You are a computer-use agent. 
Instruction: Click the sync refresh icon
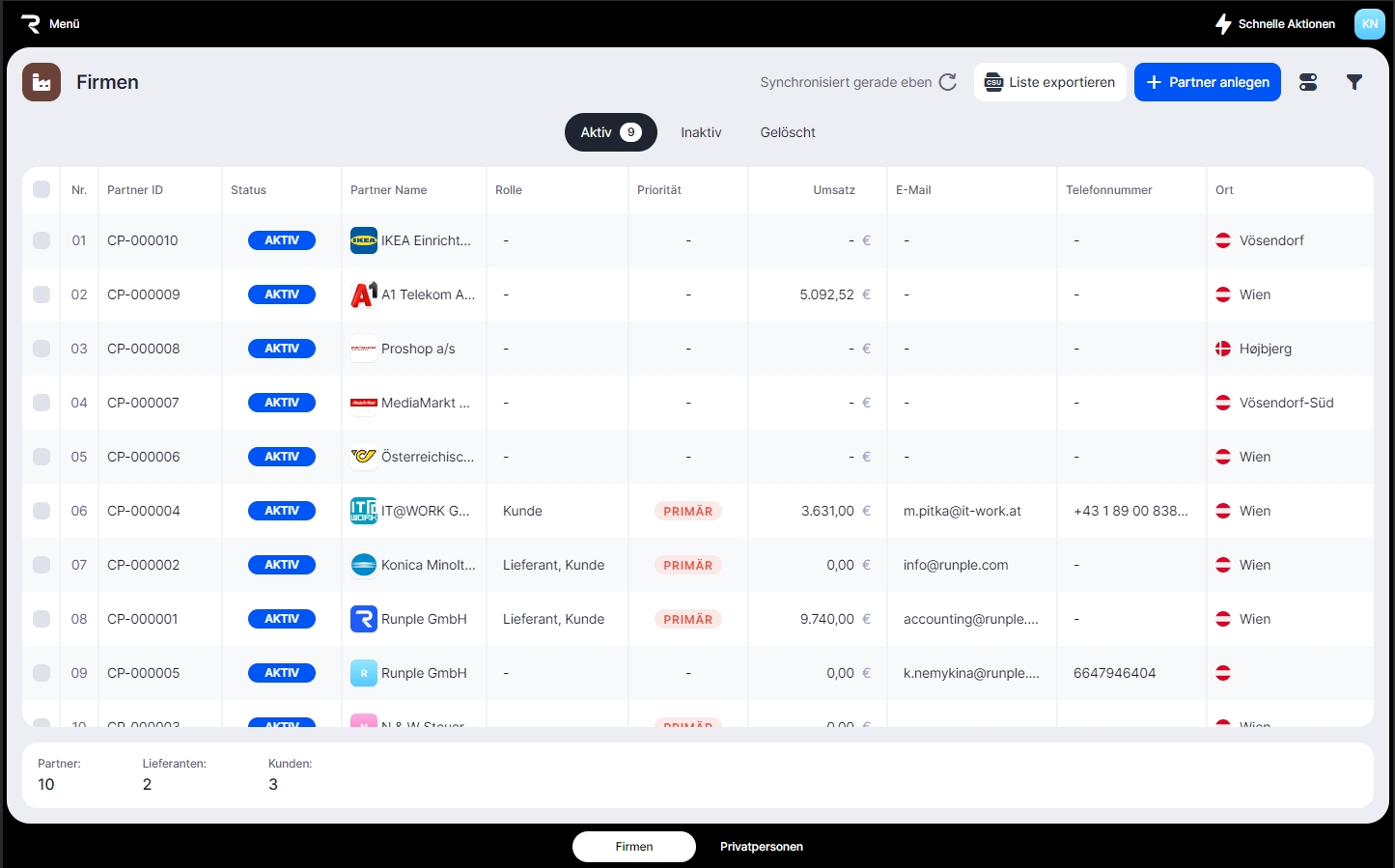point(948,82)
